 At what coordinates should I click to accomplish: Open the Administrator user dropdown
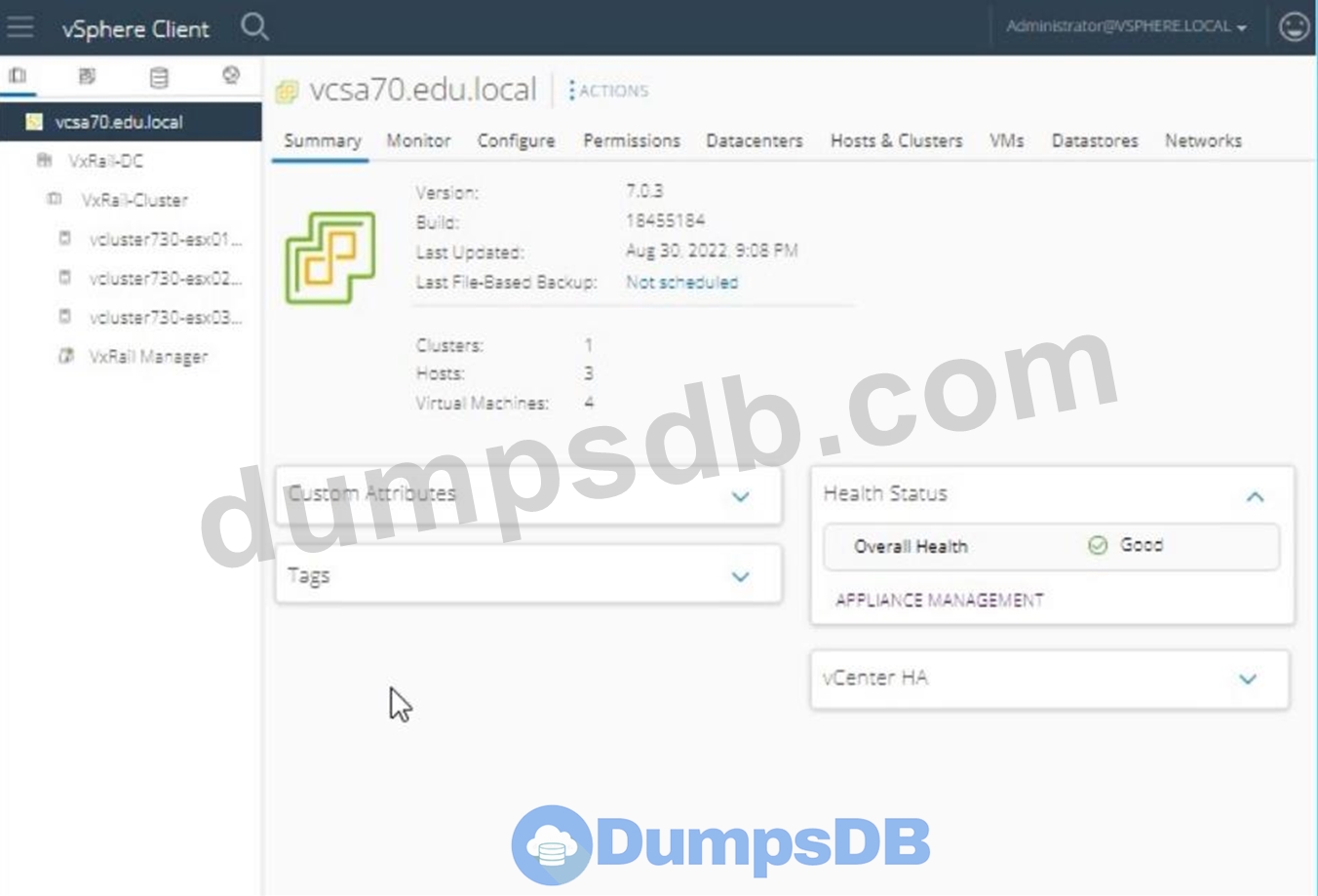[x=1126, y=27]
